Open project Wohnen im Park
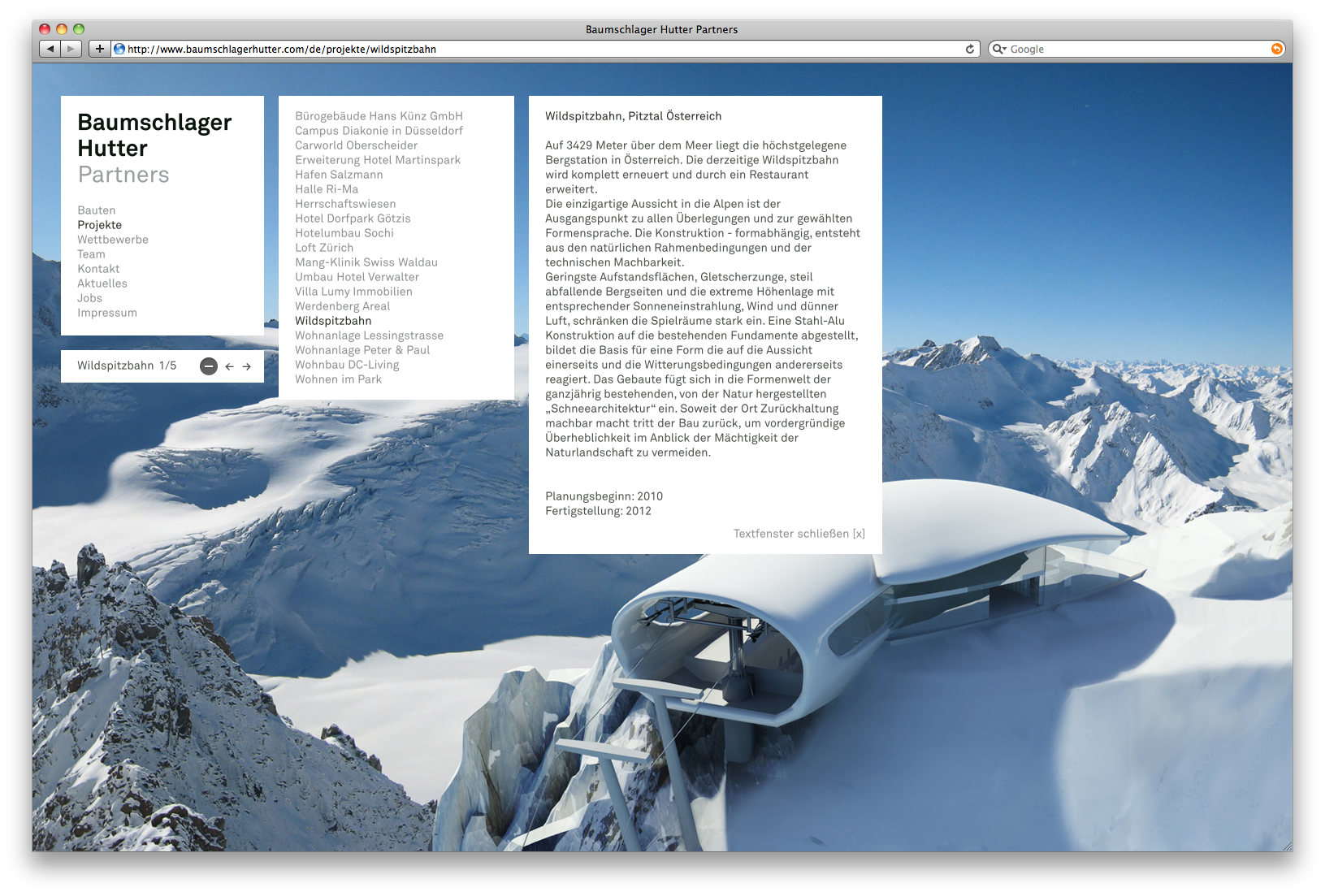The width and height of the screenshot is (1325, 896). point(338,379)
